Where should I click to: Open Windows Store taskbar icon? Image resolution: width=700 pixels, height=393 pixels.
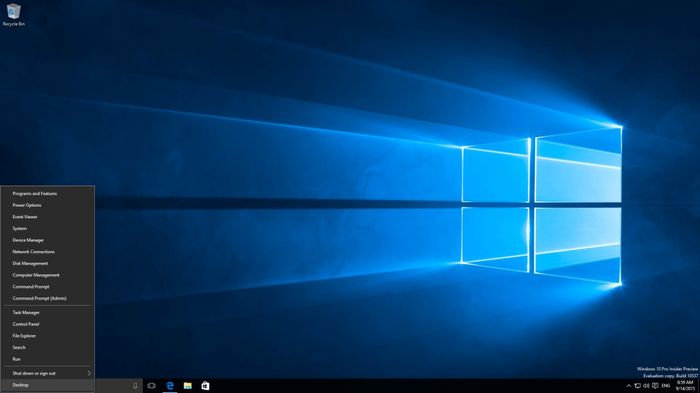205,385
